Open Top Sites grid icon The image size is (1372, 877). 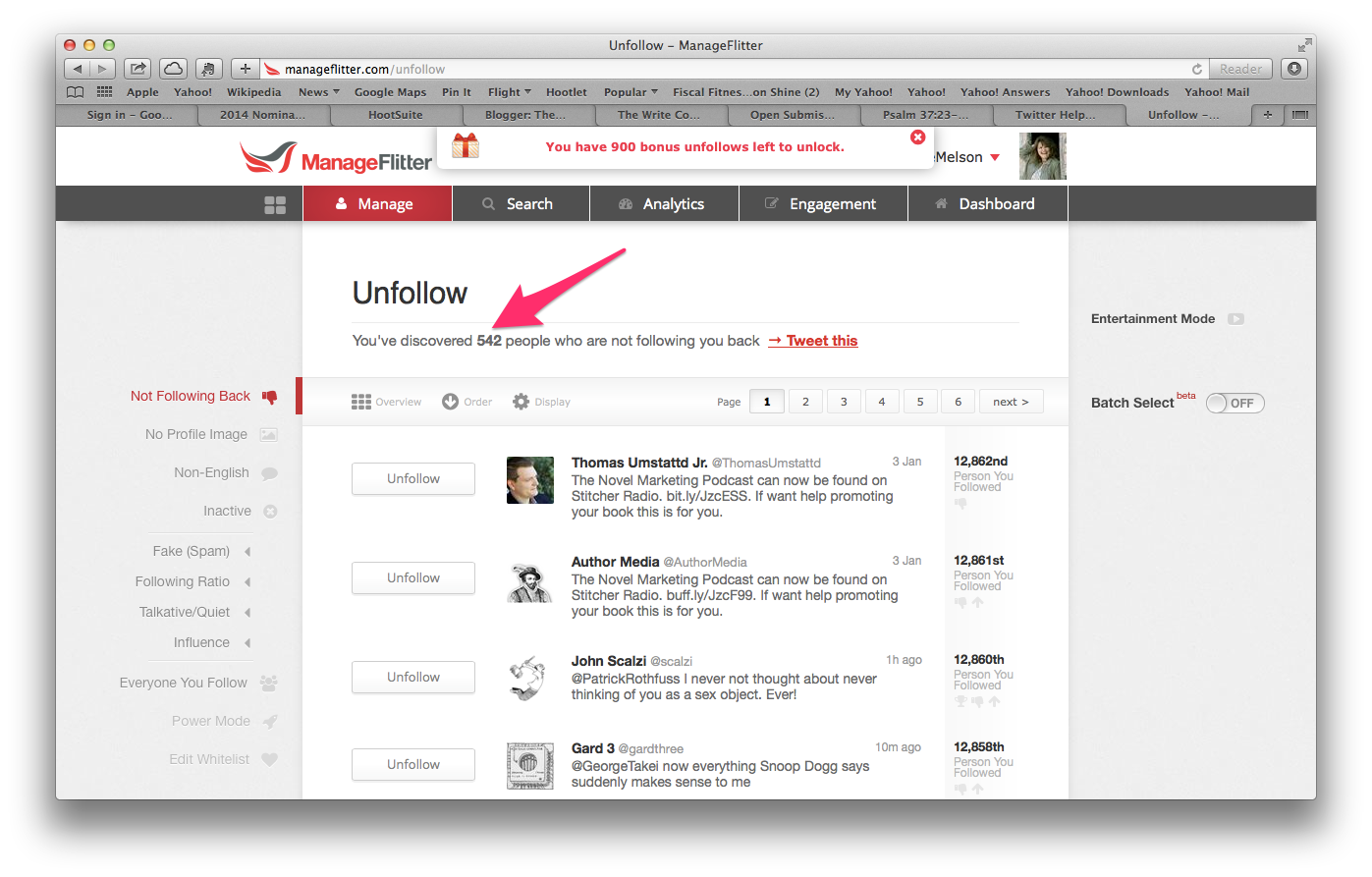point(104,92)
